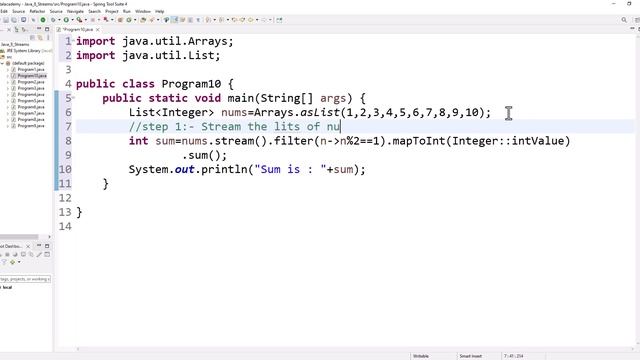Screen dimensions: 640x360
Task: Toggle Mark Occurrences highlighted toolbar button
Action: (x=174, y=20)
